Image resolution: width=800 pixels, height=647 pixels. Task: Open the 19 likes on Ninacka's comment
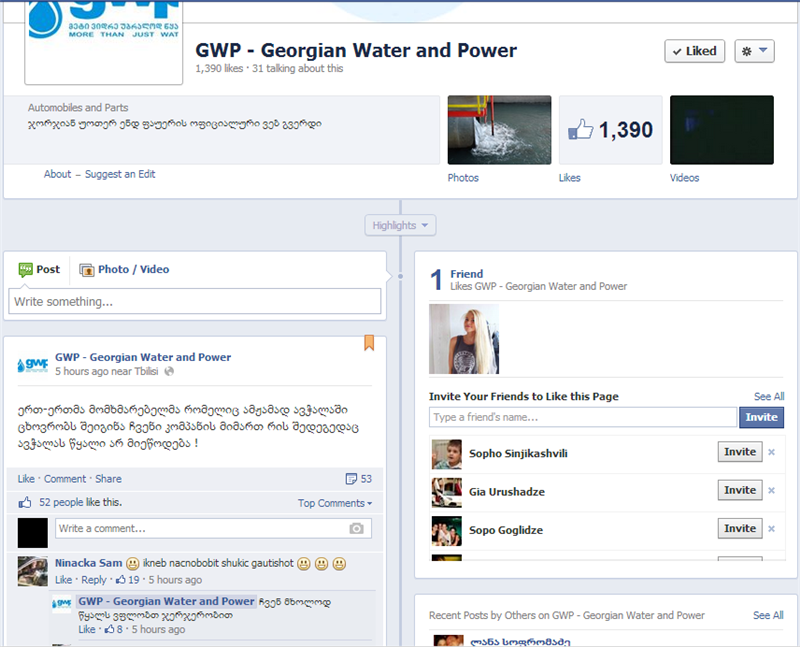pos(128,580)
